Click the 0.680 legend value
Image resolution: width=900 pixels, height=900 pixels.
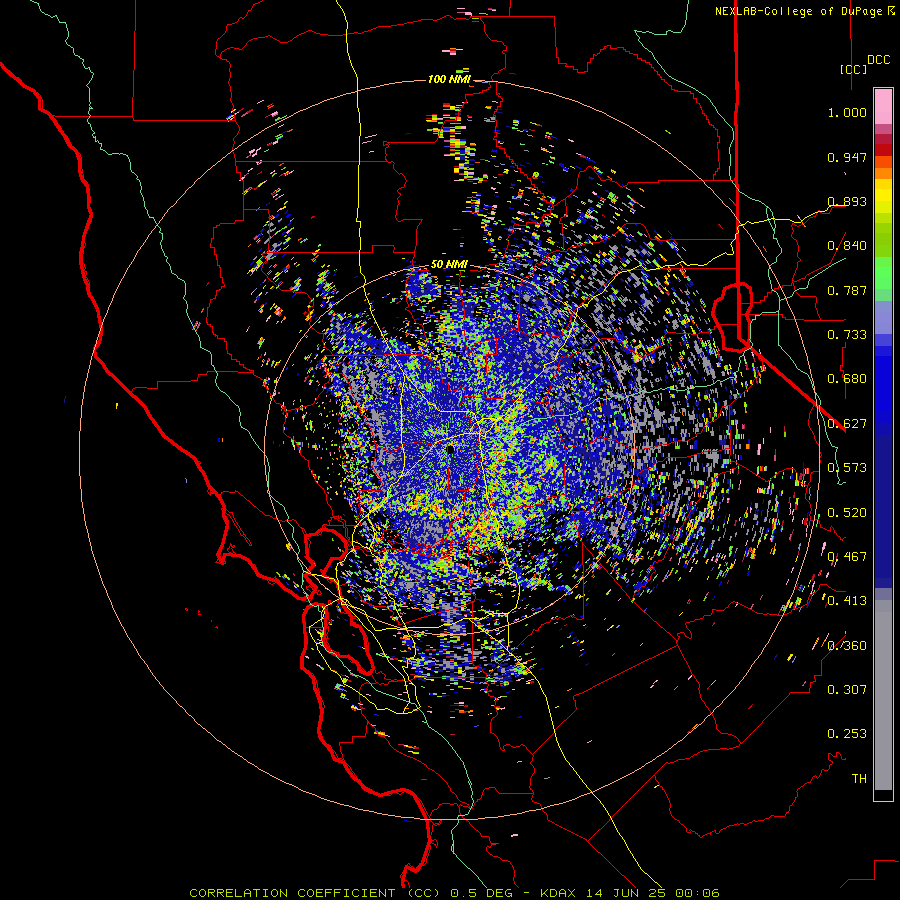point(847,379)
